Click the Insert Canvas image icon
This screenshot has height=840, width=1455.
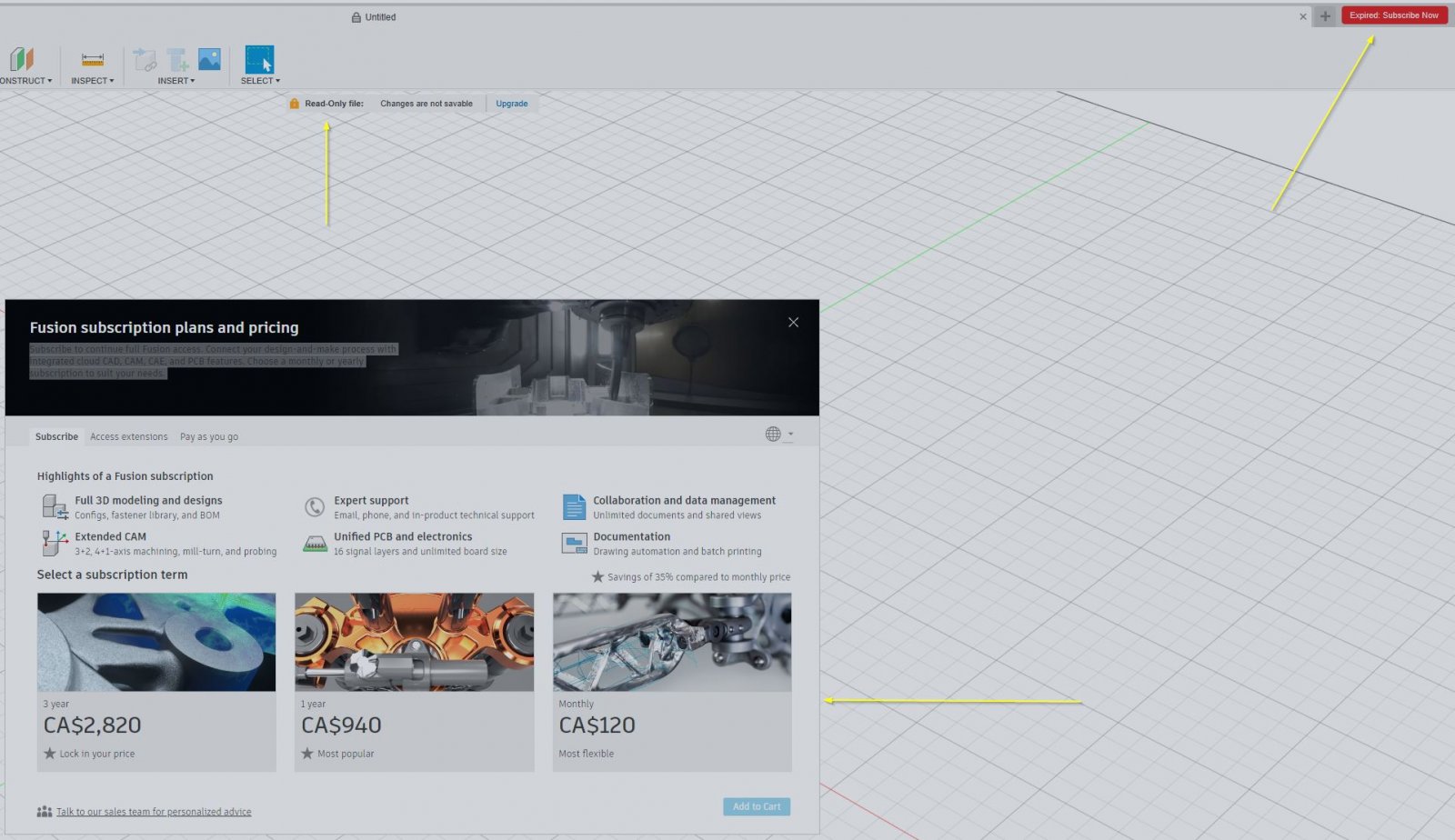tap(209, 59)
